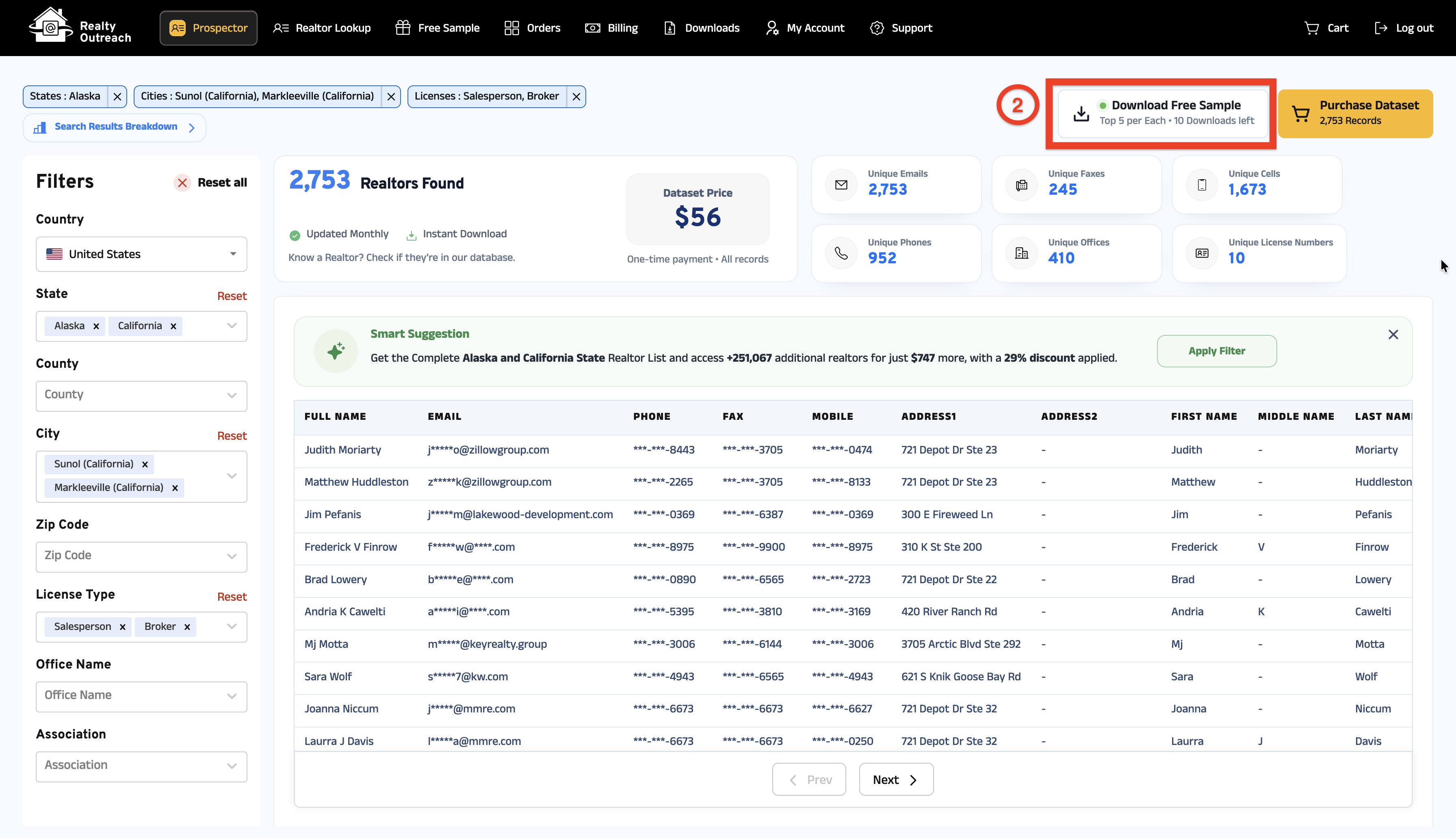The height and width of the screenshot is (838, 1456).
Task: Open the Zip Code dropdown
Action: [141, 556]
